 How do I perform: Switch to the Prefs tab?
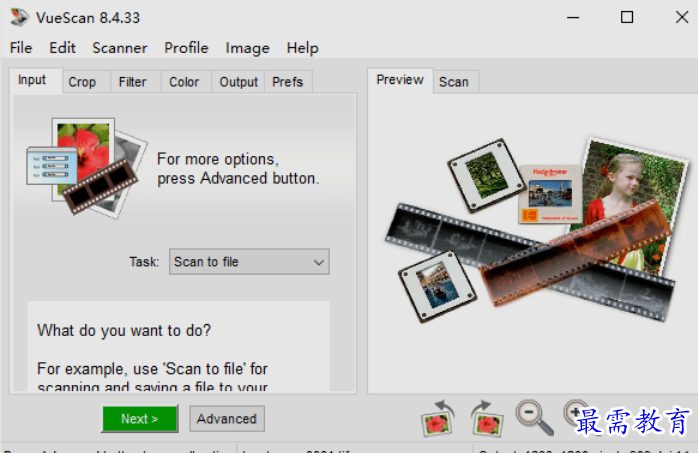tap(288, 82)
